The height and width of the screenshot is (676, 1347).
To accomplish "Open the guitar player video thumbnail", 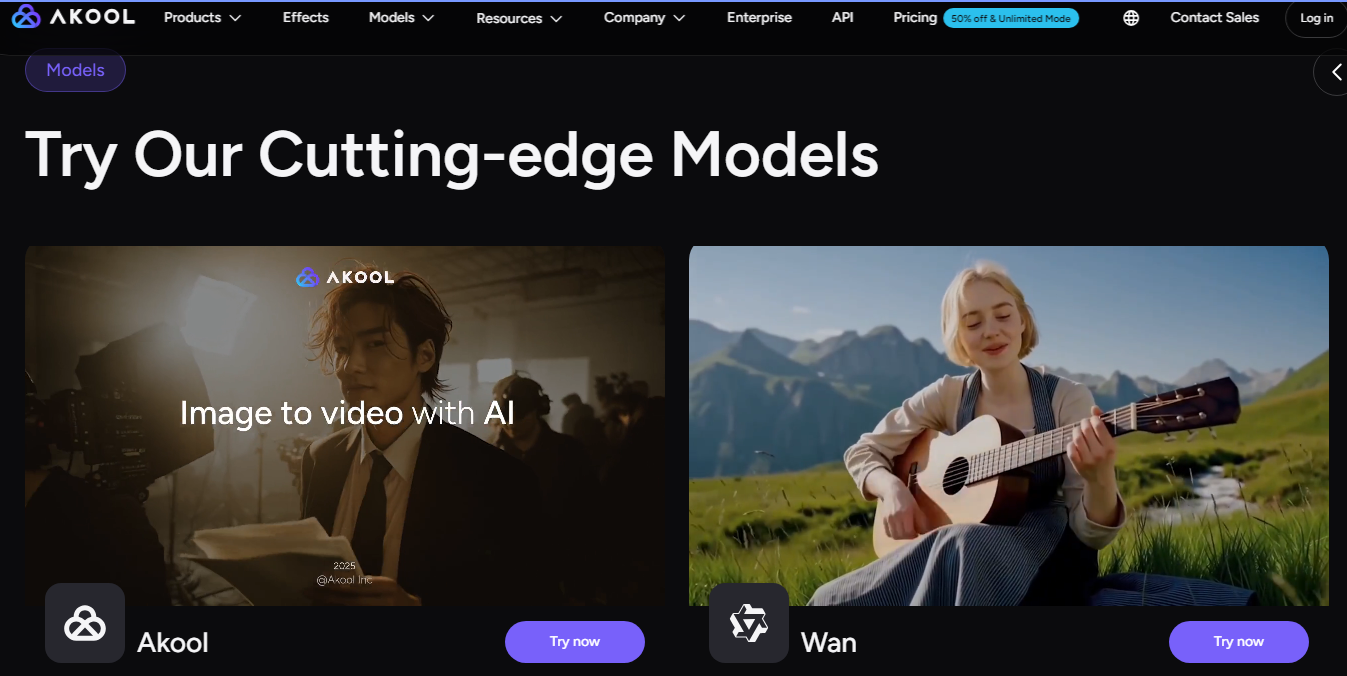I will pos(1009,425).
